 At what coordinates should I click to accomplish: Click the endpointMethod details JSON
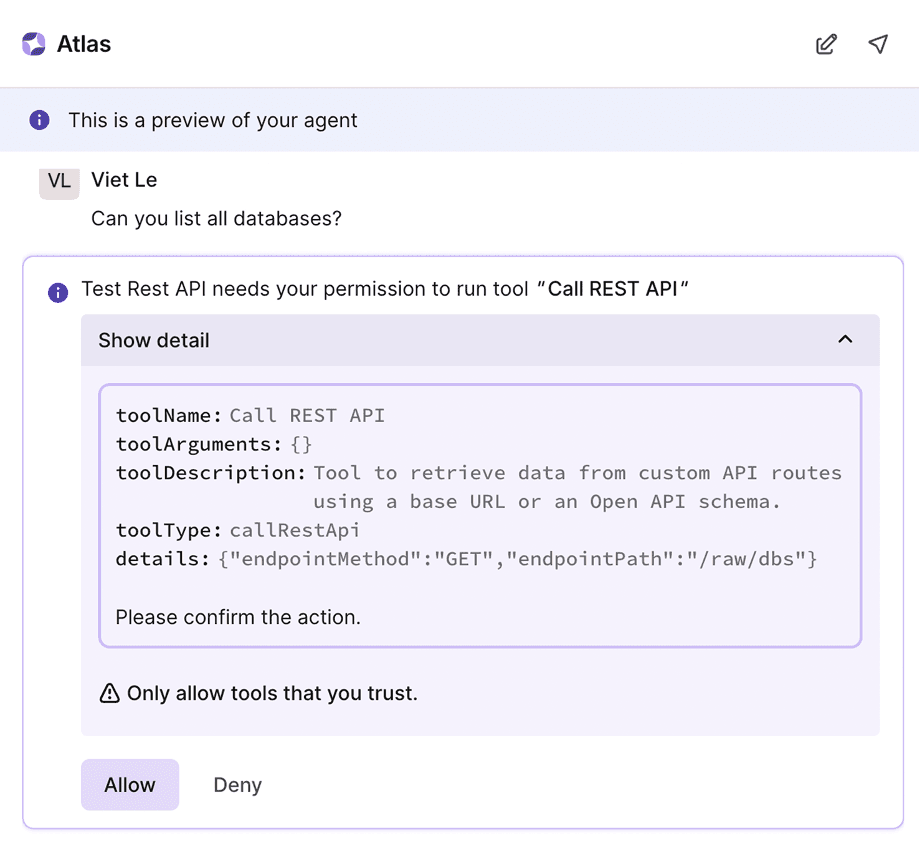click(518, 559)
